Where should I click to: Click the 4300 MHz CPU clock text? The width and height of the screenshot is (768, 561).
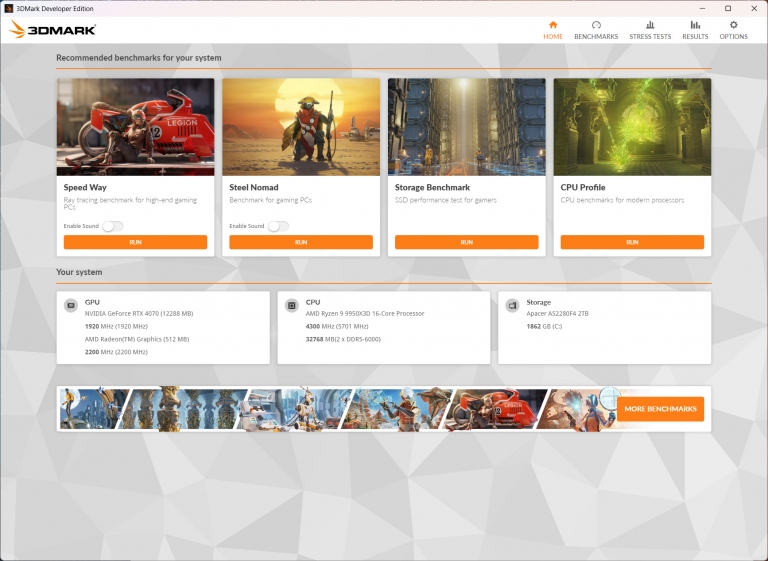pos(337,326)
